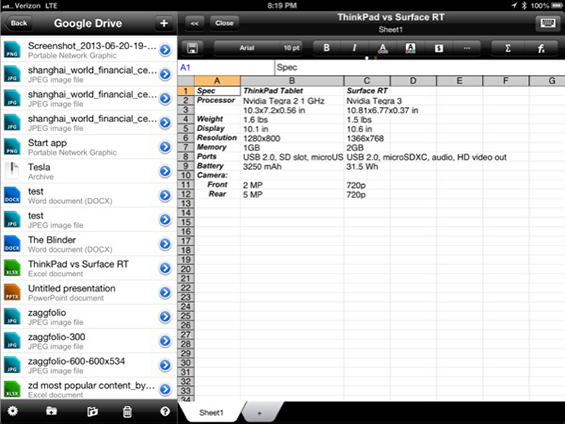Viewport: 565px width, 424px height.
Task: Close the ThinkPad vs Surface RT document
Action: point(224,23)
